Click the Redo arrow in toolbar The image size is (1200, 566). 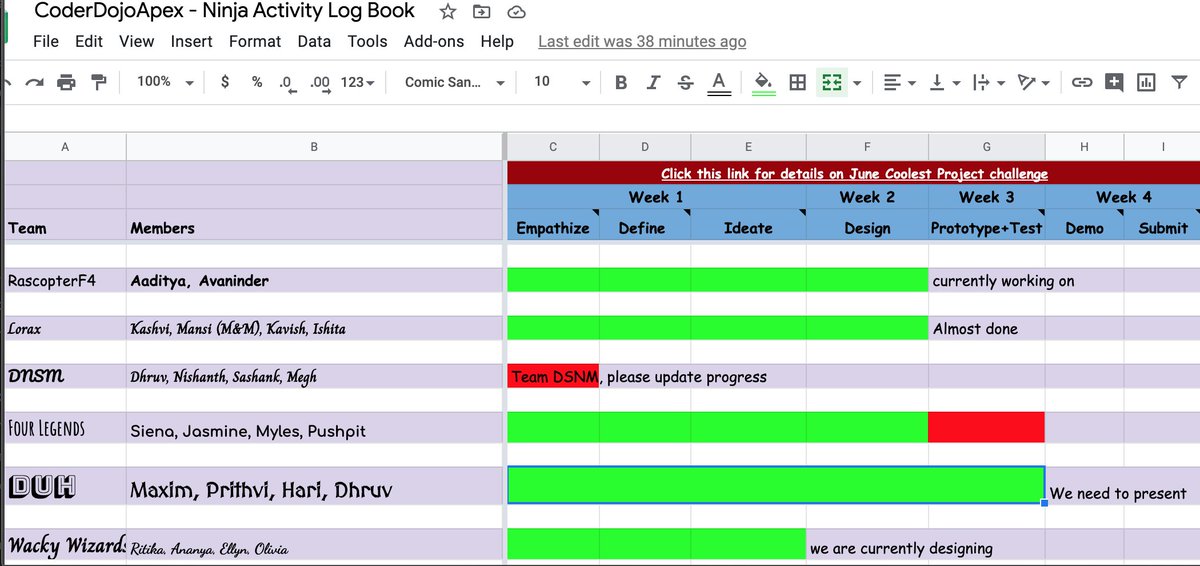[x=35, y=82]
